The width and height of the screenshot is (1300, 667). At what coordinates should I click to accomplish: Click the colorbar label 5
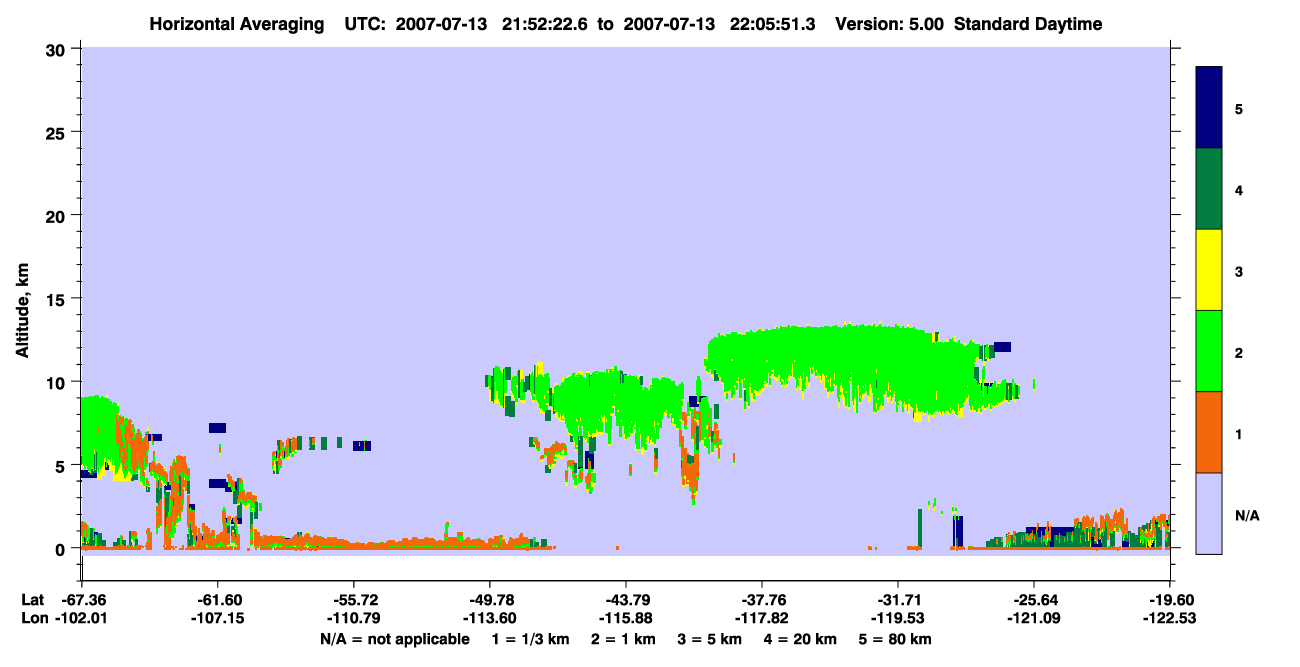click(1239, 108)
